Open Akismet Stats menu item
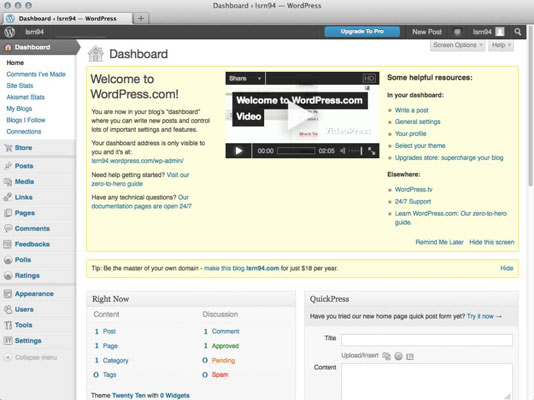This screenshot has height=400, width=534. 26,97
